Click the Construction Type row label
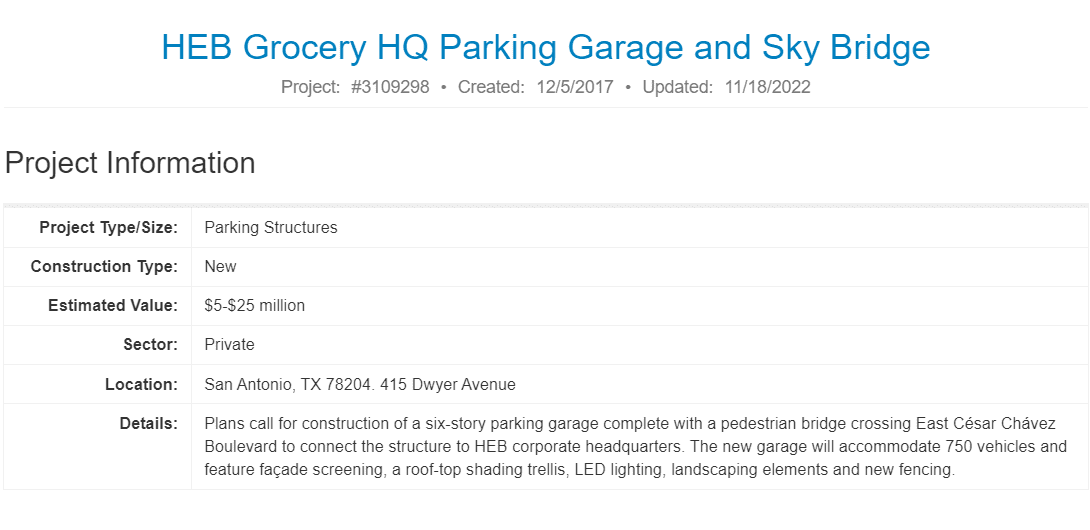The width and height of the screenshot is (1090, 530). pos(104,267)
